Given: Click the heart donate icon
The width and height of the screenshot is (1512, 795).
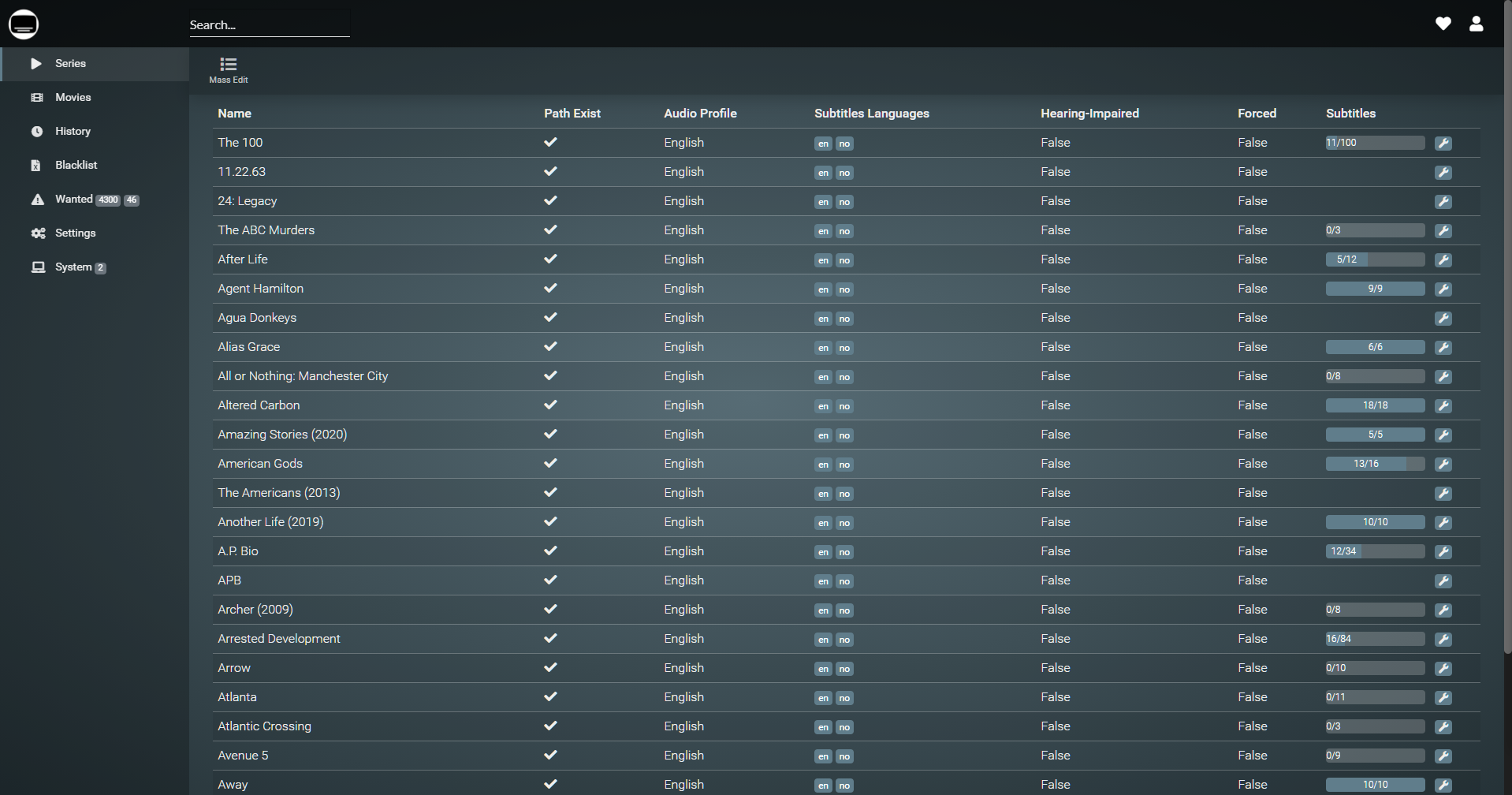Looking at the screenshot, I should (x=1443, y=24).
